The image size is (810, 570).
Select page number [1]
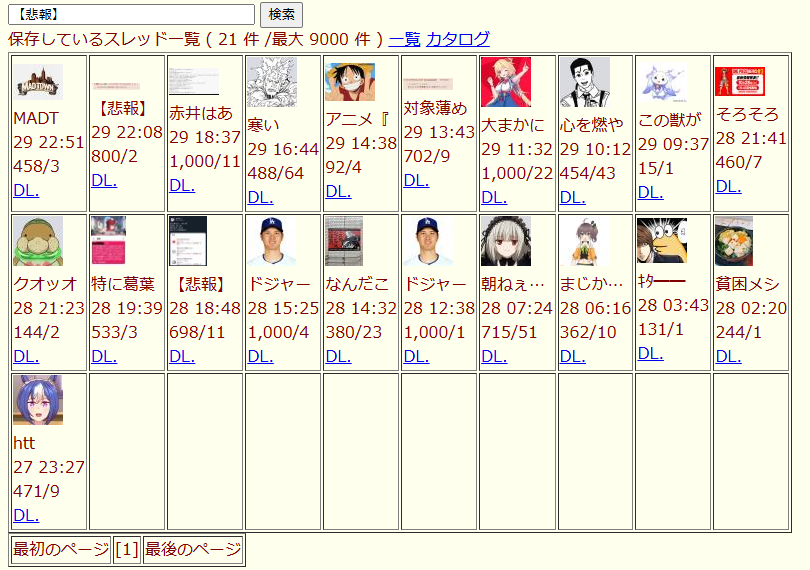[x=127, y=550]
